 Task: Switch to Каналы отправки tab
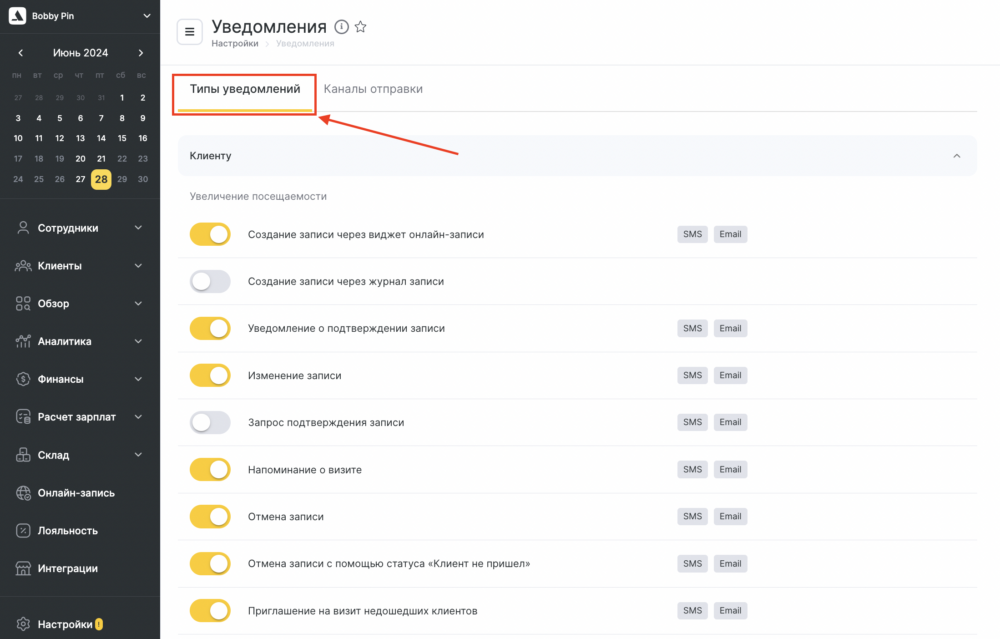coord(373,89)
